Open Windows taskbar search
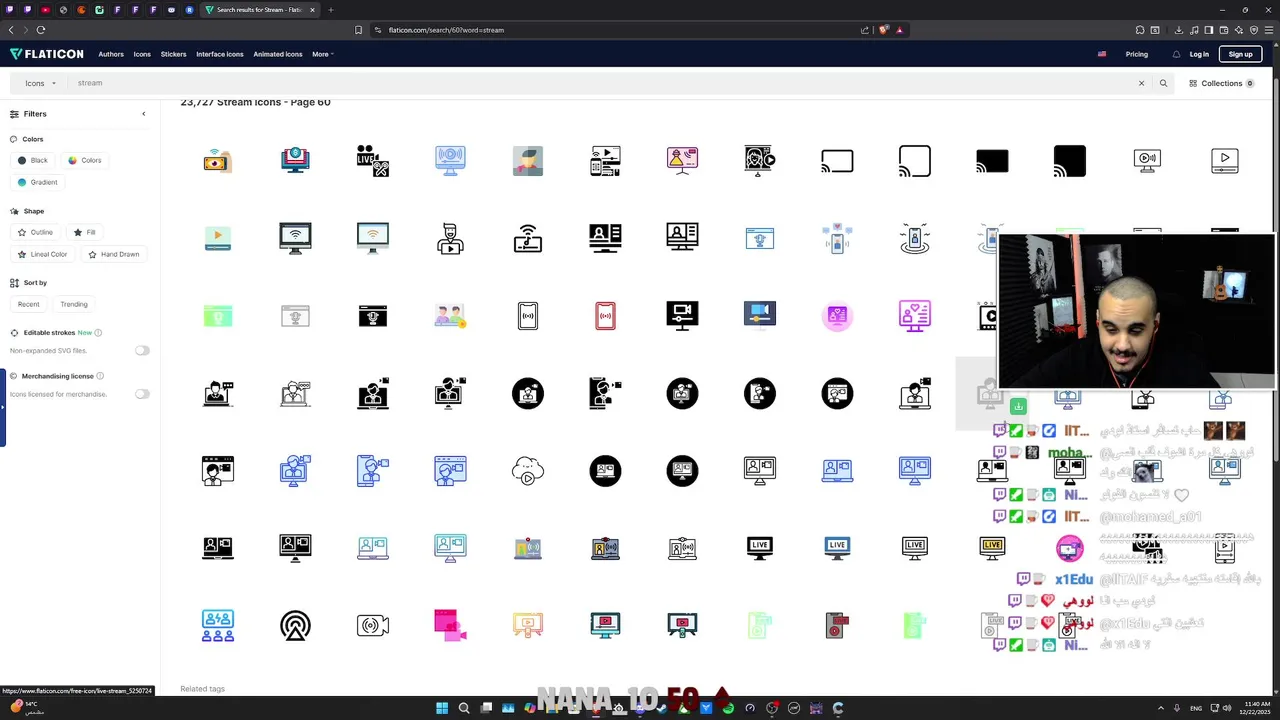Image resolution: width=1280 pixels, height=720 pixels. (x=464, y=708)
